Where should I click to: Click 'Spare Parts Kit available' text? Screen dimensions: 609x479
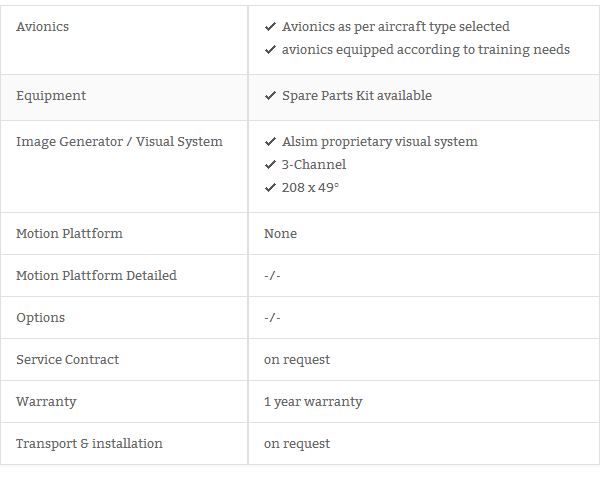point(357,96)
